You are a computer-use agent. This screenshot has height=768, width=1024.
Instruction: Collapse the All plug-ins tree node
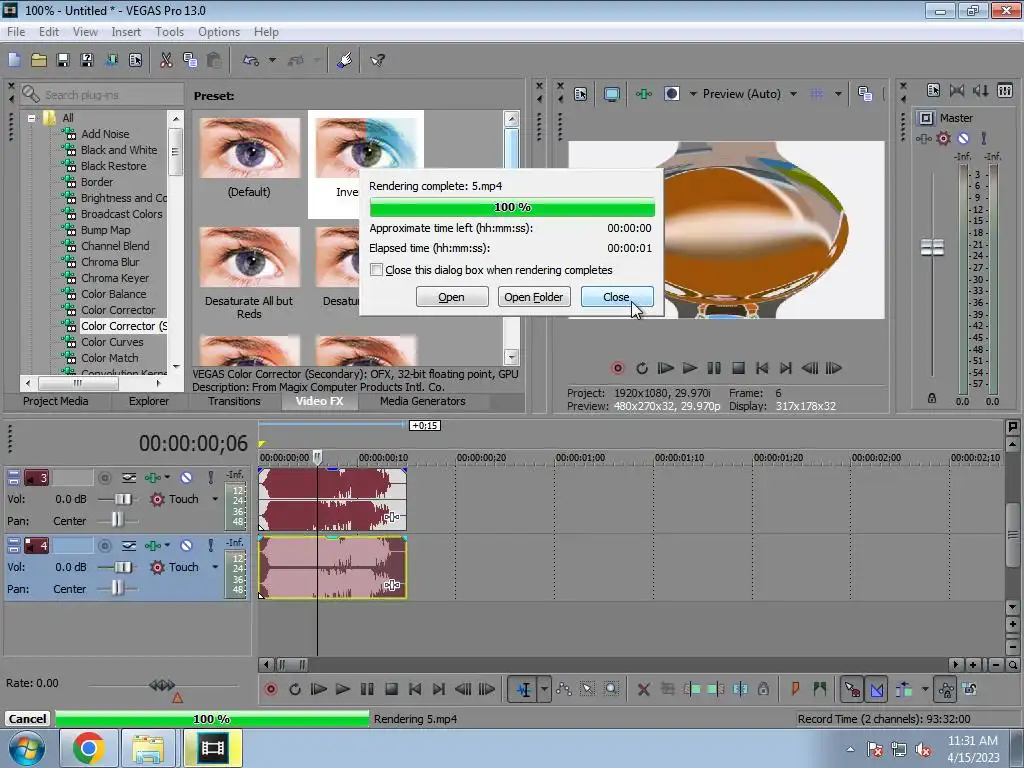(31, 118)
